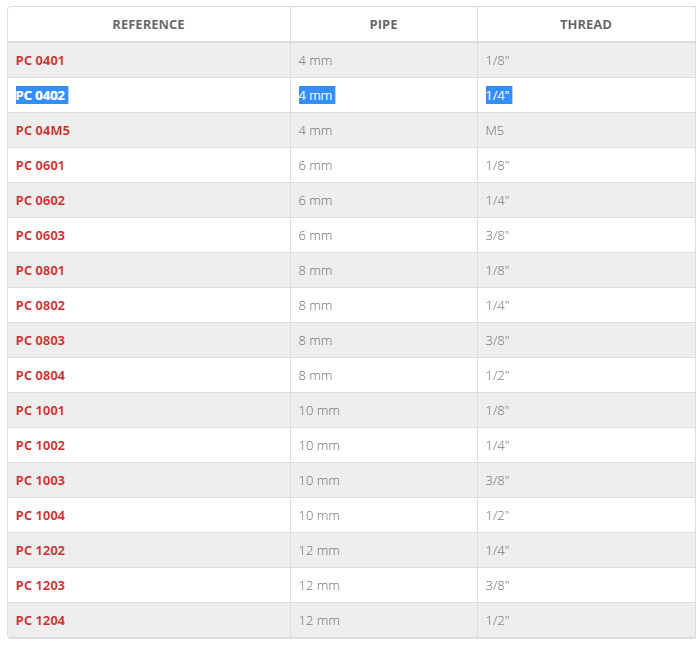The image size is (696, 651).
Task: Open the PC 04M5 reference link
Action: pyautogui.click(x=43, y=130)
